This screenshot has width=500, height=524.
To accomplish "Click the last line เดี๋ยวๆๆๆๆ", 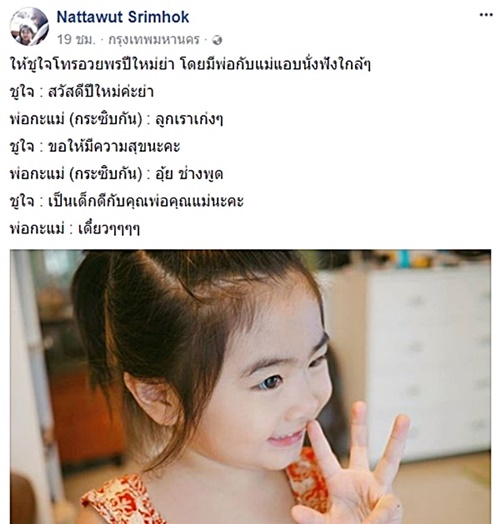I will point(75,229).
